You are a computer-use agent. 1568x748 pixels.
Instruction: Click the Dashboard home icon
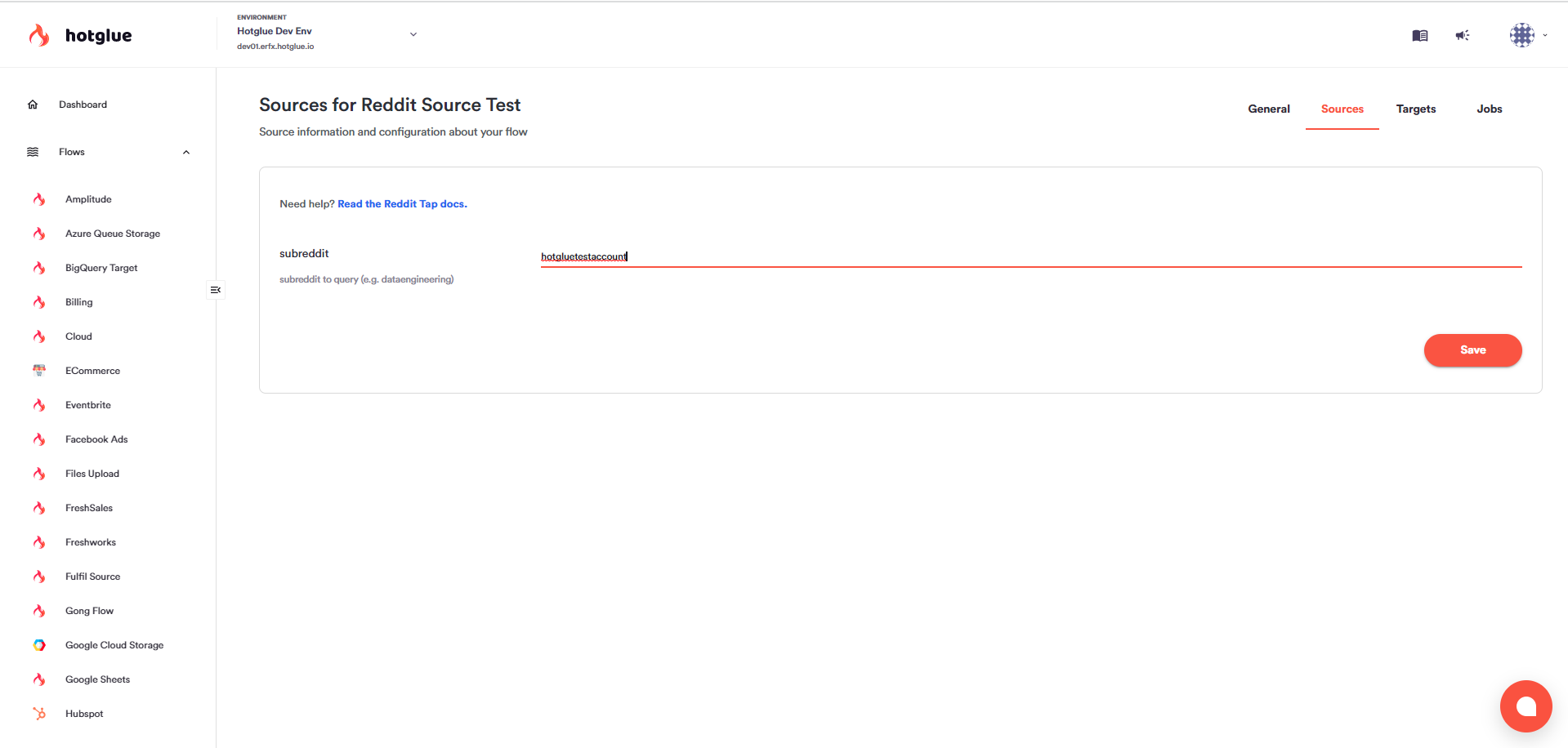[x=33, y=105]
